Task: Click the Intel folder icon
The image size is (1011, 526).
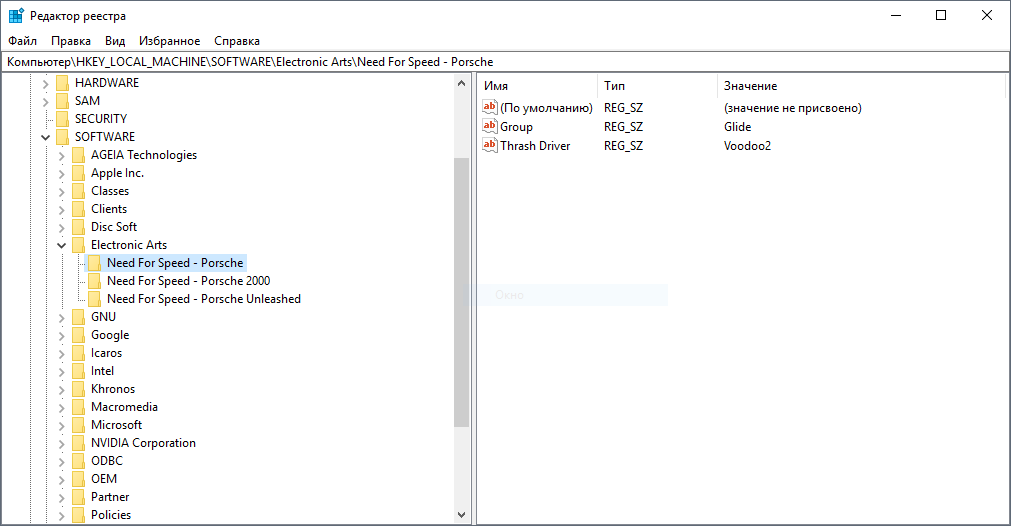Action: pyautogui.click(x=79, y=371)
